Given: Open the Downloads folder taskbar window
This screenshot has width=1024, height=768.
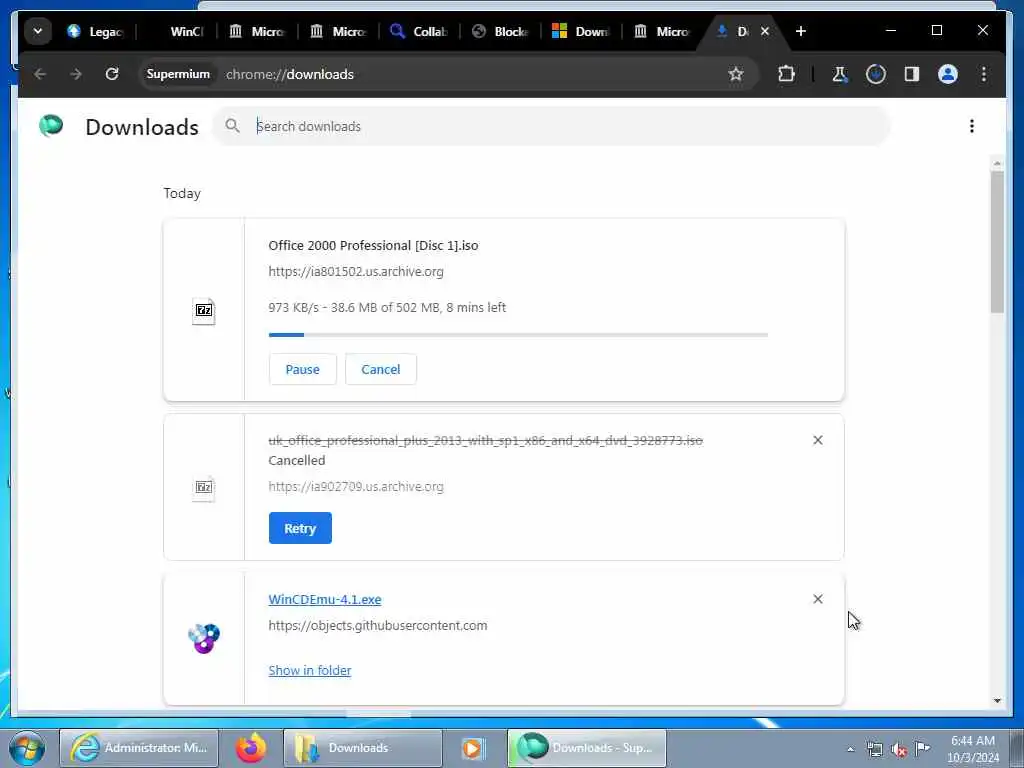Looking at the screenshot, I should click(x=362, y=748).
